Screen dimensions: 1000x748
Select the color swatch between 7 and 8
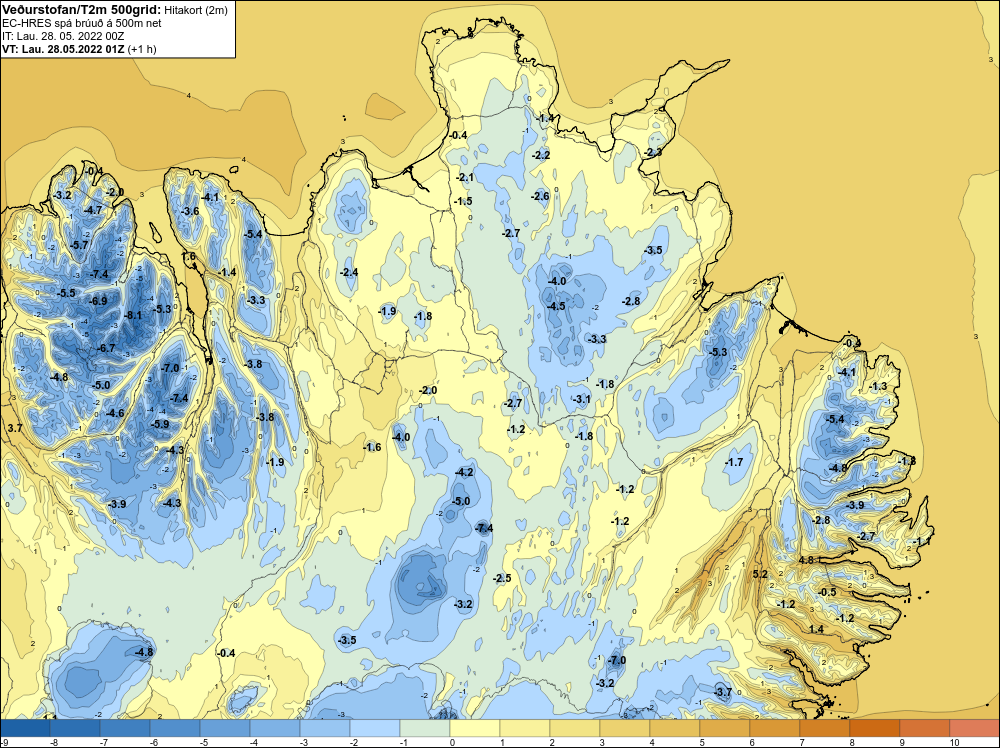(825, 728)
